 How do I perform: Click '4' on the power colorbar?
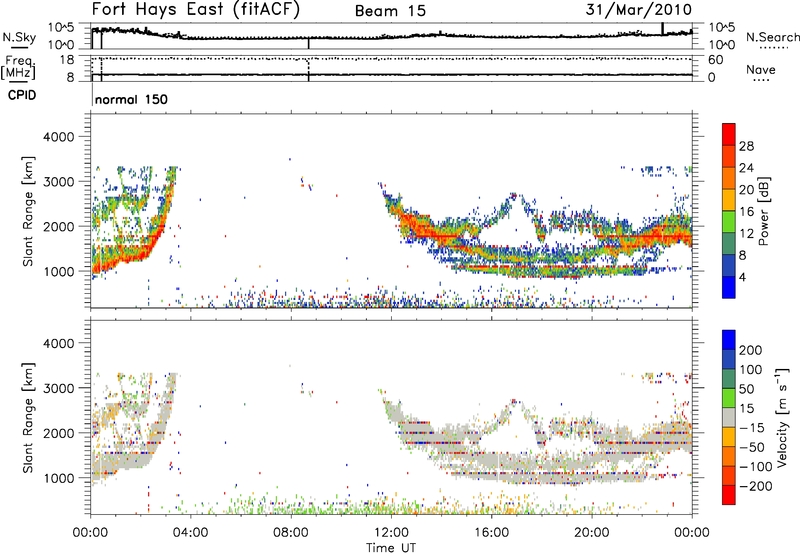click(743, 278)
